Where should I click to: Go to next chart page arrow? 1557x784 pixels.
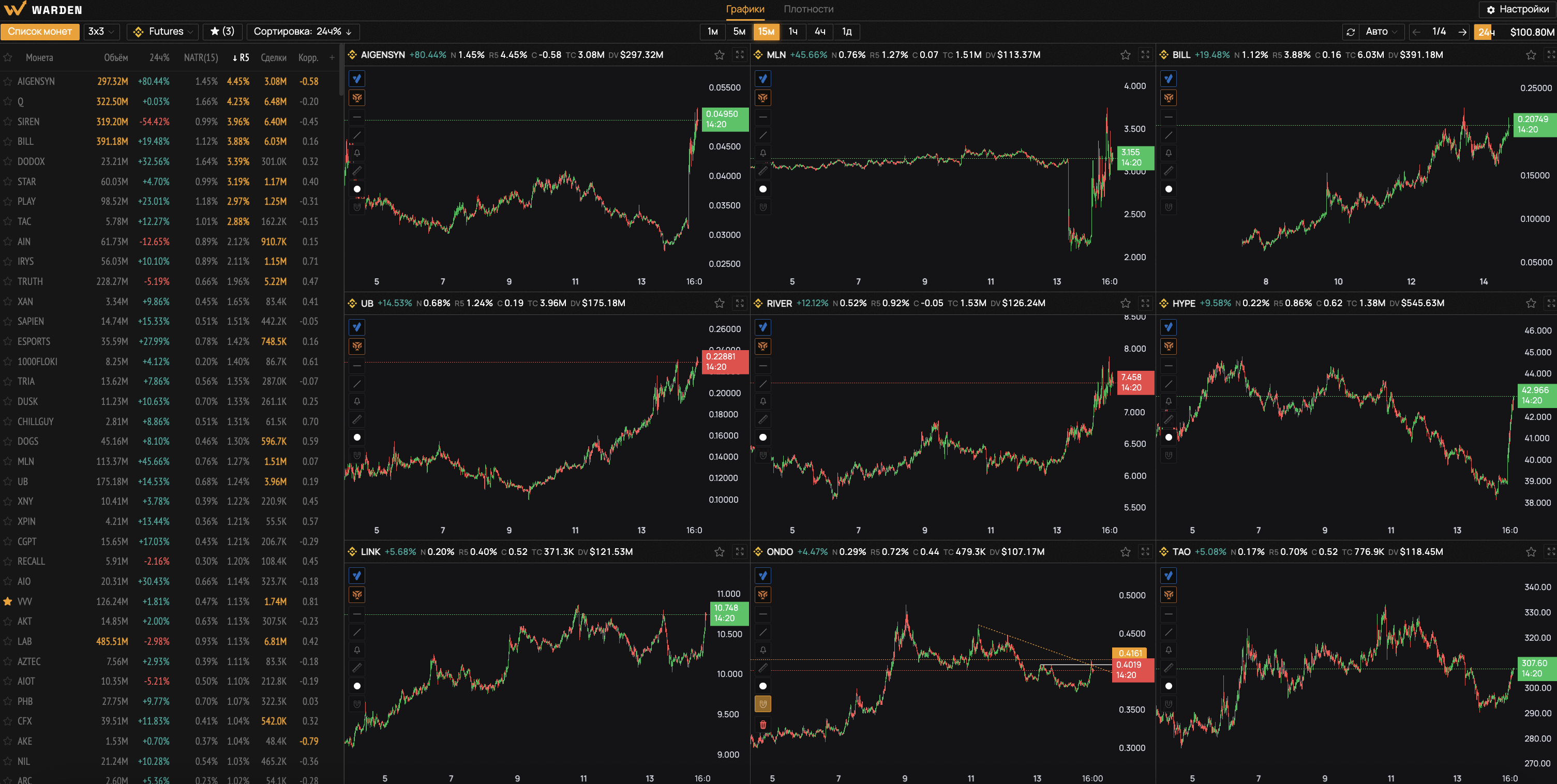coord(1462,32)
